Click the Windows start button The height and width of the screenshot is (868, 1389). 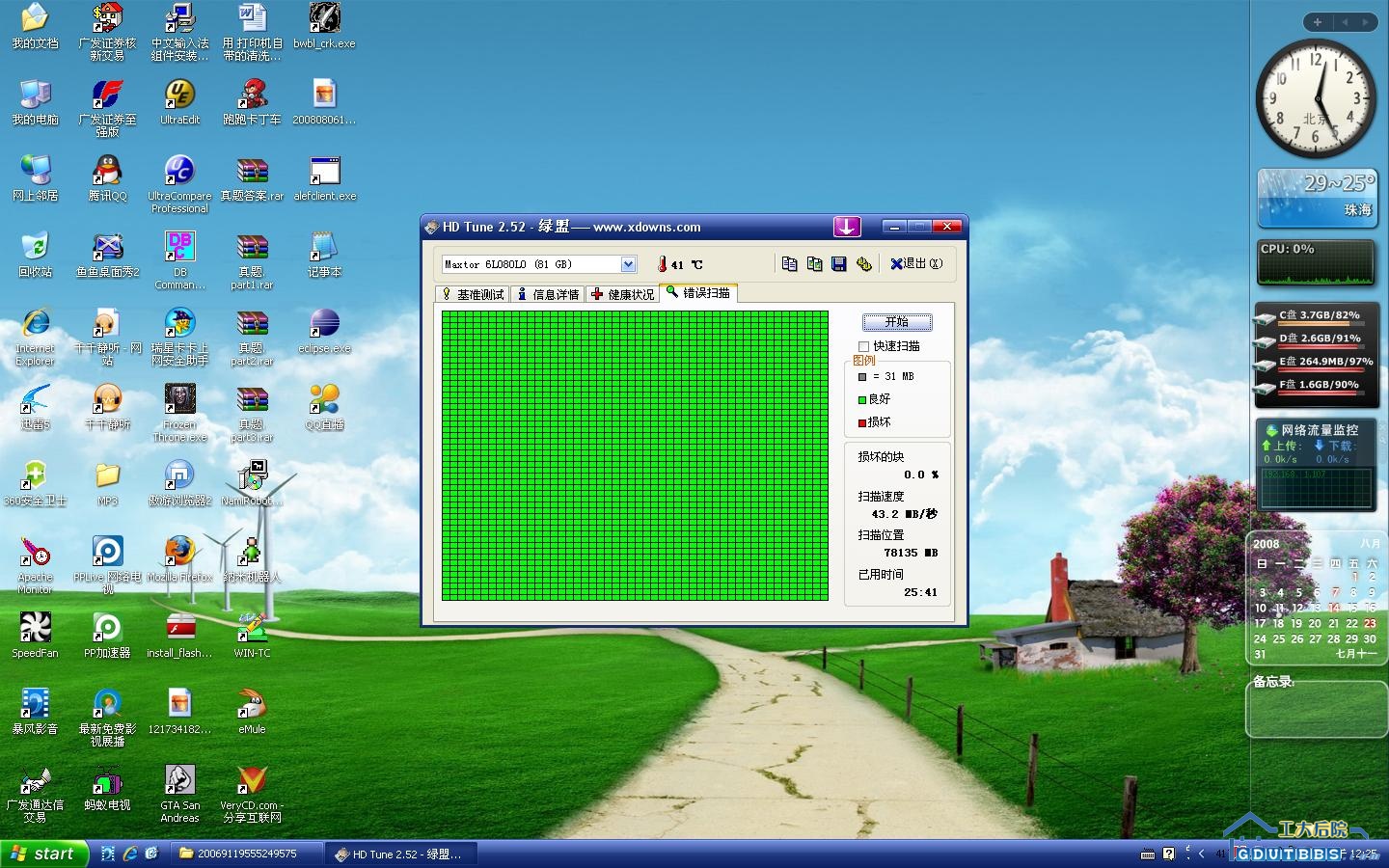44,854
